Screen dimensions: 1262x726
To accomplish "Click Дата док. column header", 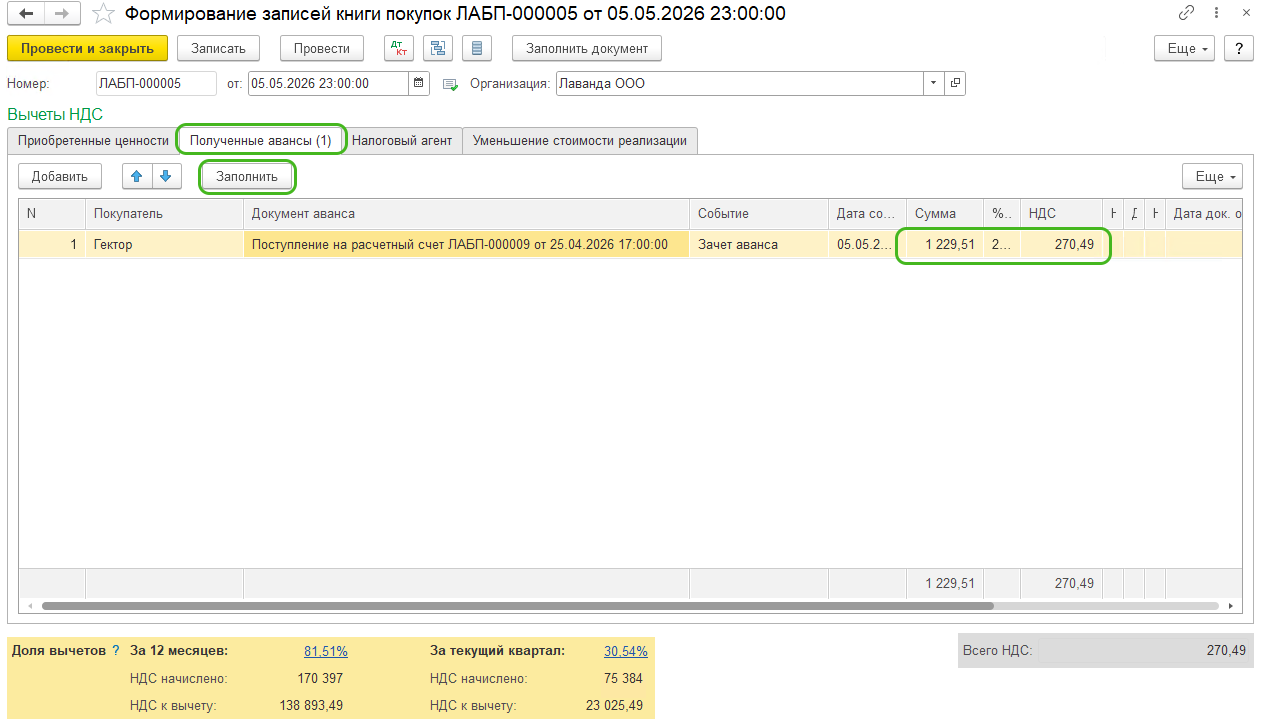I will (1204, 213).
